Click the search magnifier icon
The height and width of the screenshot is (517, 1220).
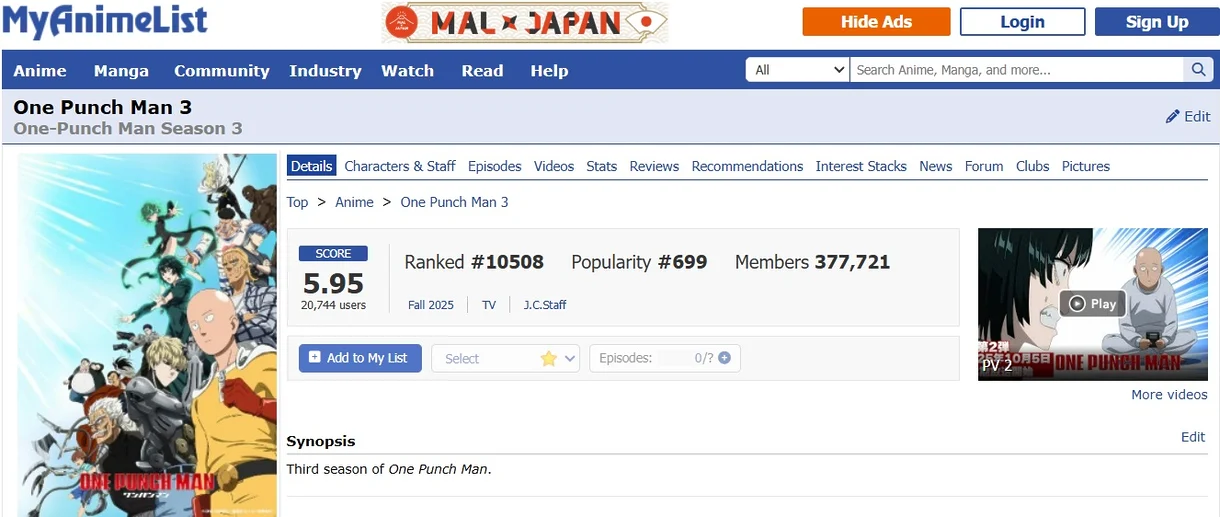pos(1197,70)
